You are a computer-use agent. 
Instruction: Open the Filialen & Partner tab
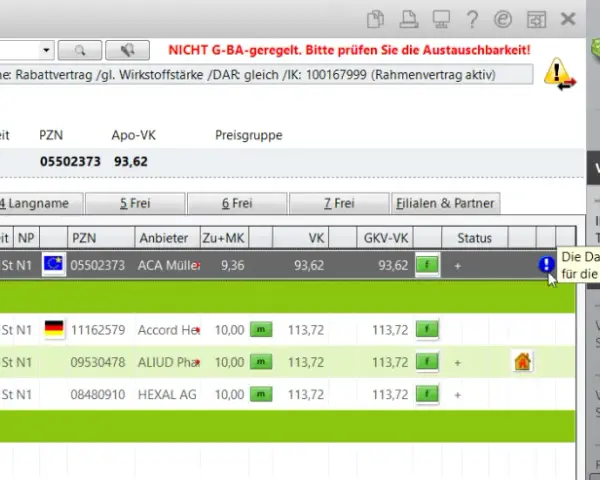(x=445, y=203)
